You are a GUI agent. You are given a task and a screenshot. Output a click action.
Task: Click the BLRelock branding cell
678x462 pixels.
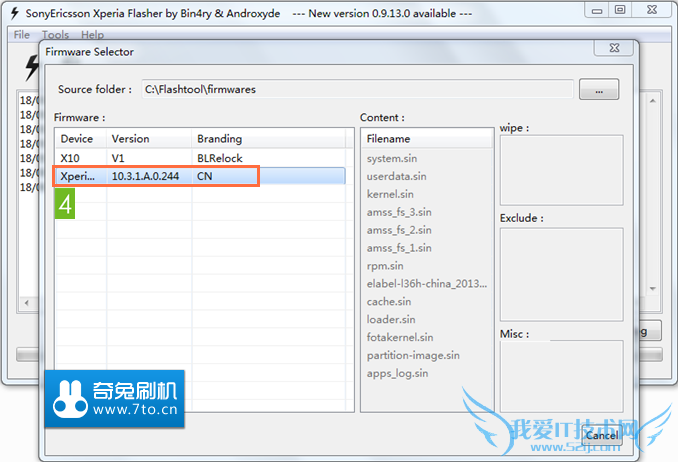220,158
